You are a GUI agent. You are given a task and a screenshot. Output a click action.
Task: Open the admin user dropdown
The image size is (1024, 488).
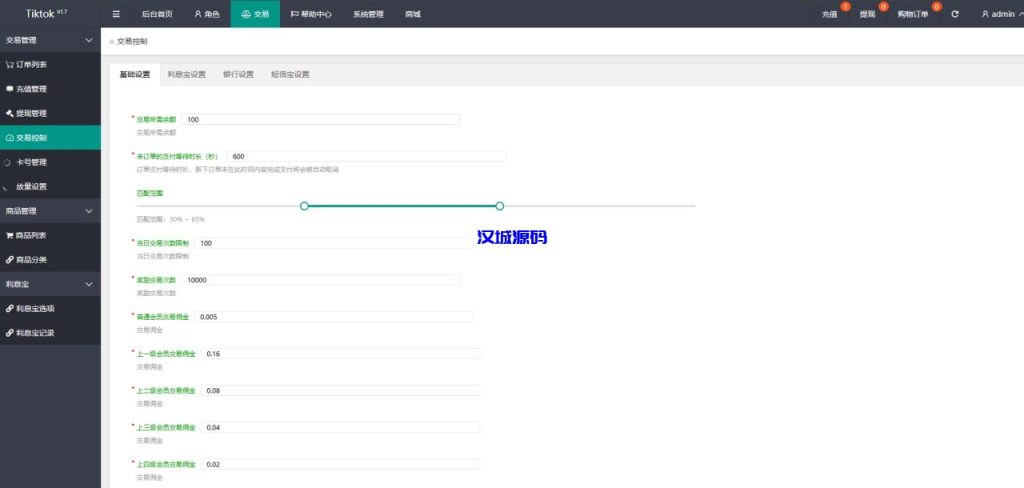997,14
